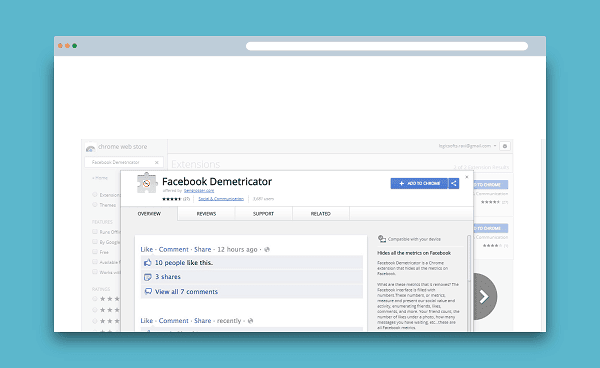Viewport: 600px width, 368px height.
Task: Click the Comment link, posted 12 hours ago
Action: coord(173,249)
